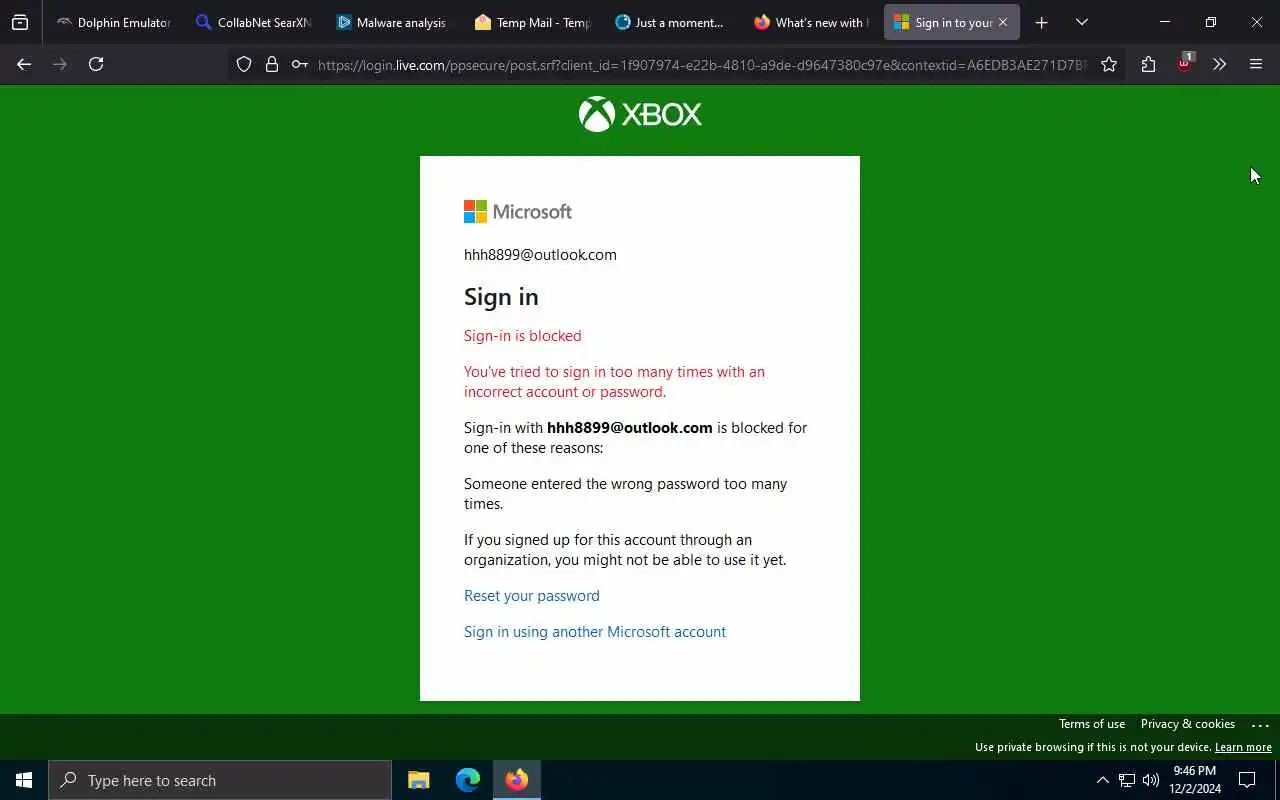Minimize the Firefox window
Screen dimensions: 1280x800
pyautogui.click(x=1165, y=22)
